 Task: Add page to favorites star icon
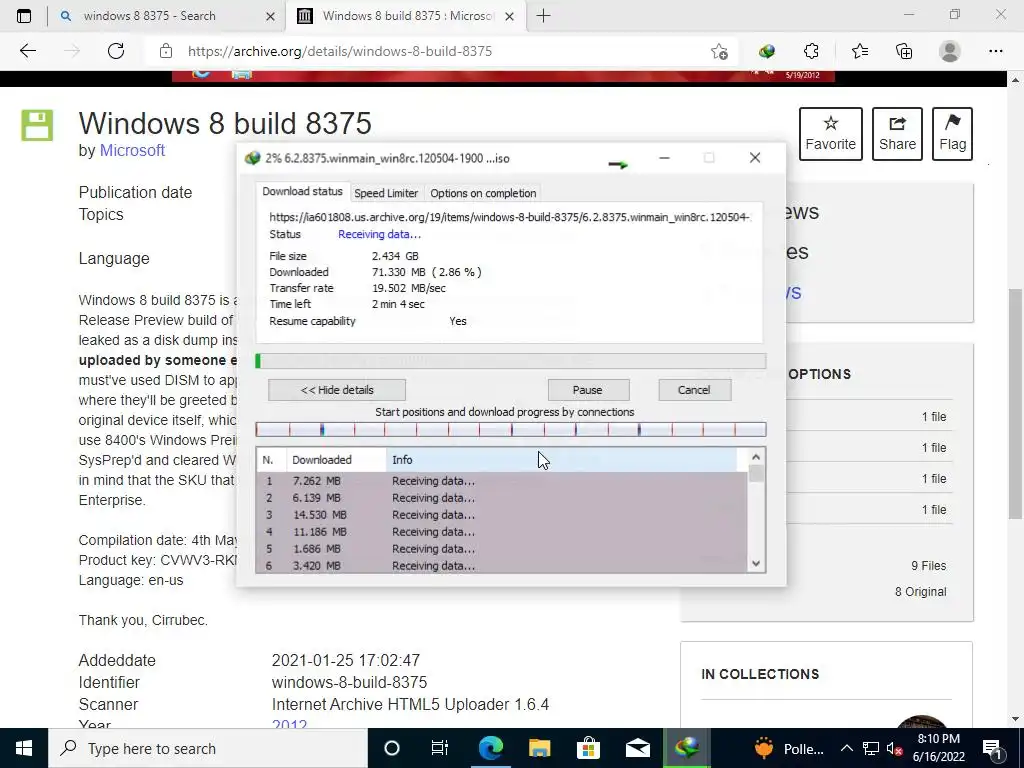(x=719, y=51)
